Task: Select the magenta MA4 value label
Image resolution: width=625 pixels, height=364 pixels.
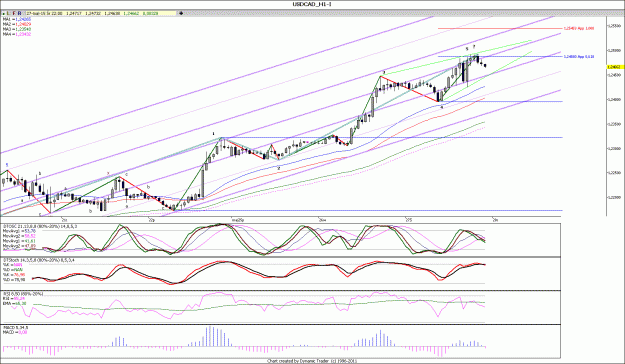Action: click(17, 34)
